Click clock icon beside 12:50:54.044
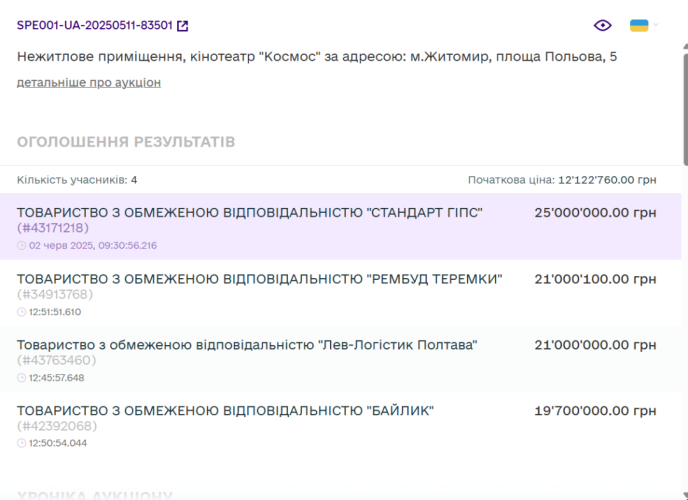 click(x=22, y=443)
